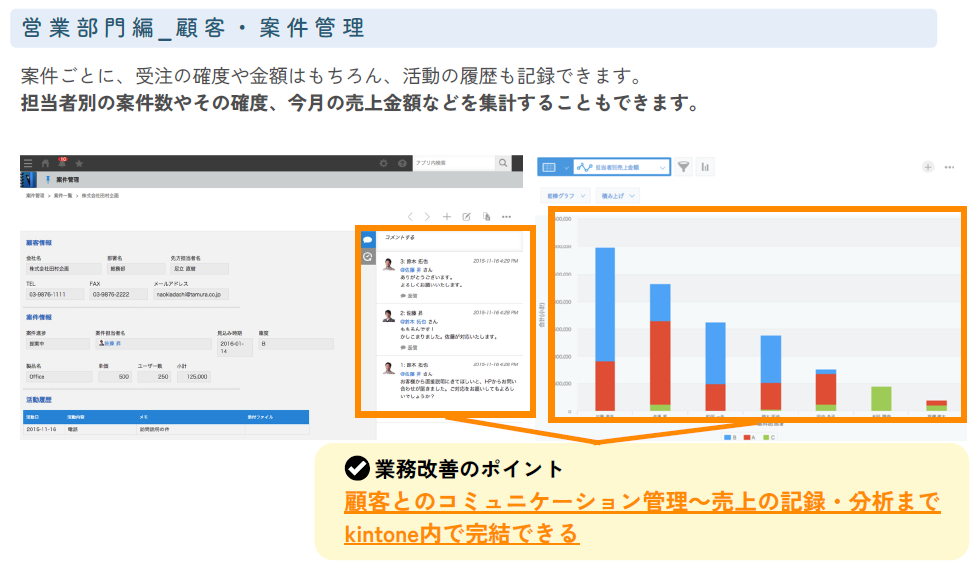This screenshot has height=561, width=978.
Task: Focus the app search input field
Action: coord(454,163)
